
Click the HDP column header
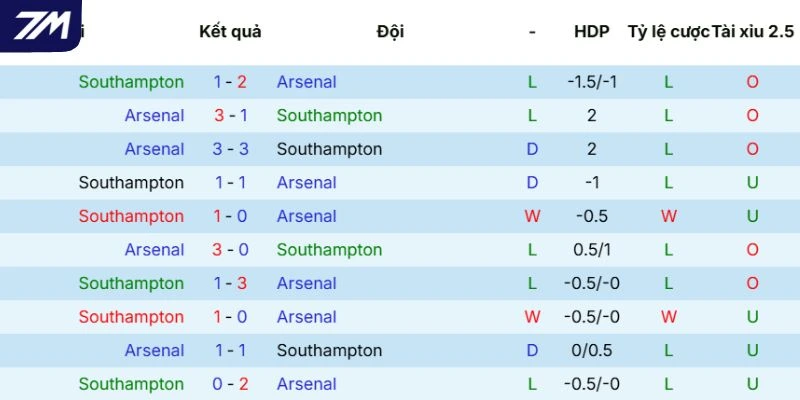591,31
